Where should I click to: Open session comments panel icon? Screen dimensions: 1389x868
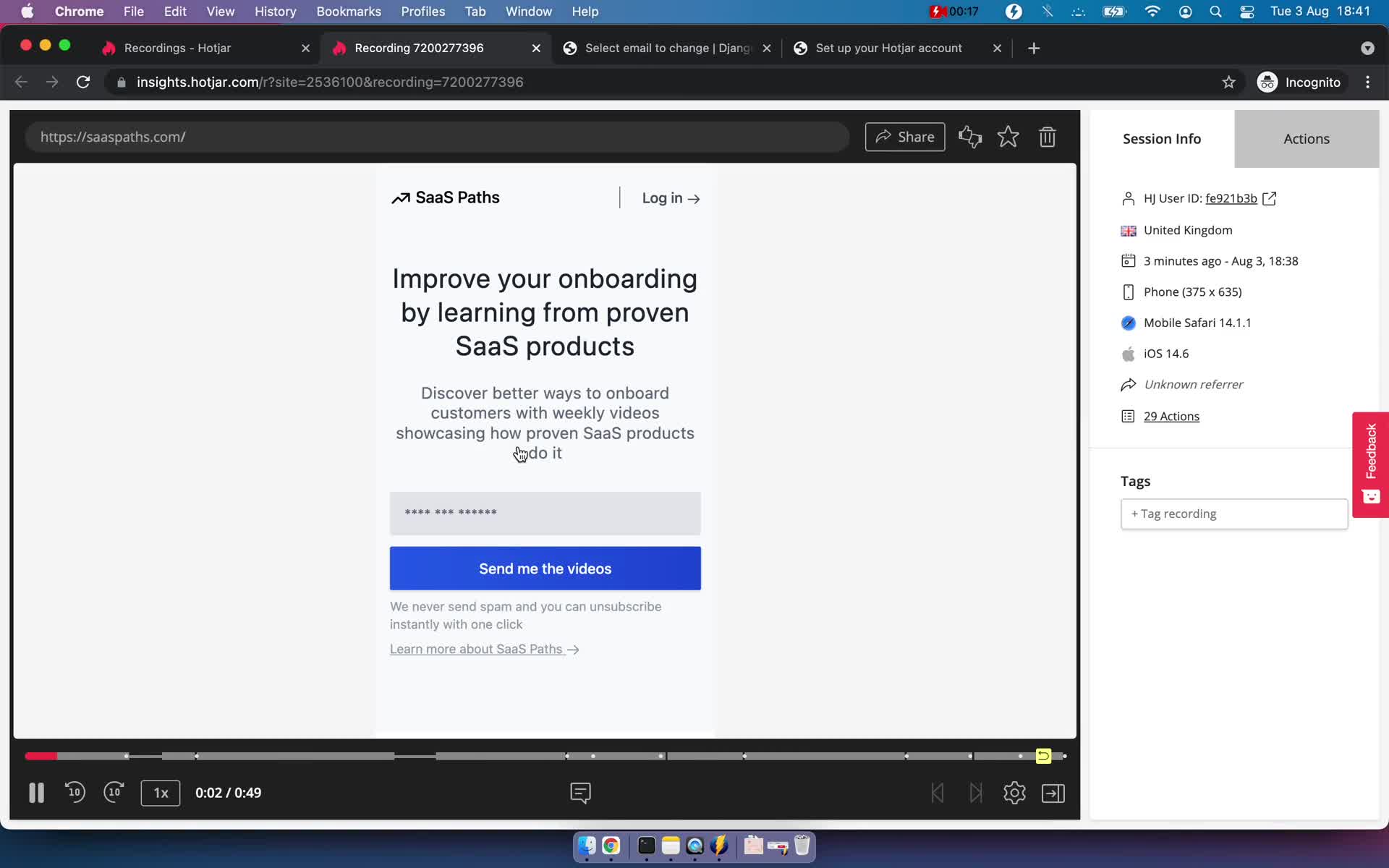[x=580, y=793]
